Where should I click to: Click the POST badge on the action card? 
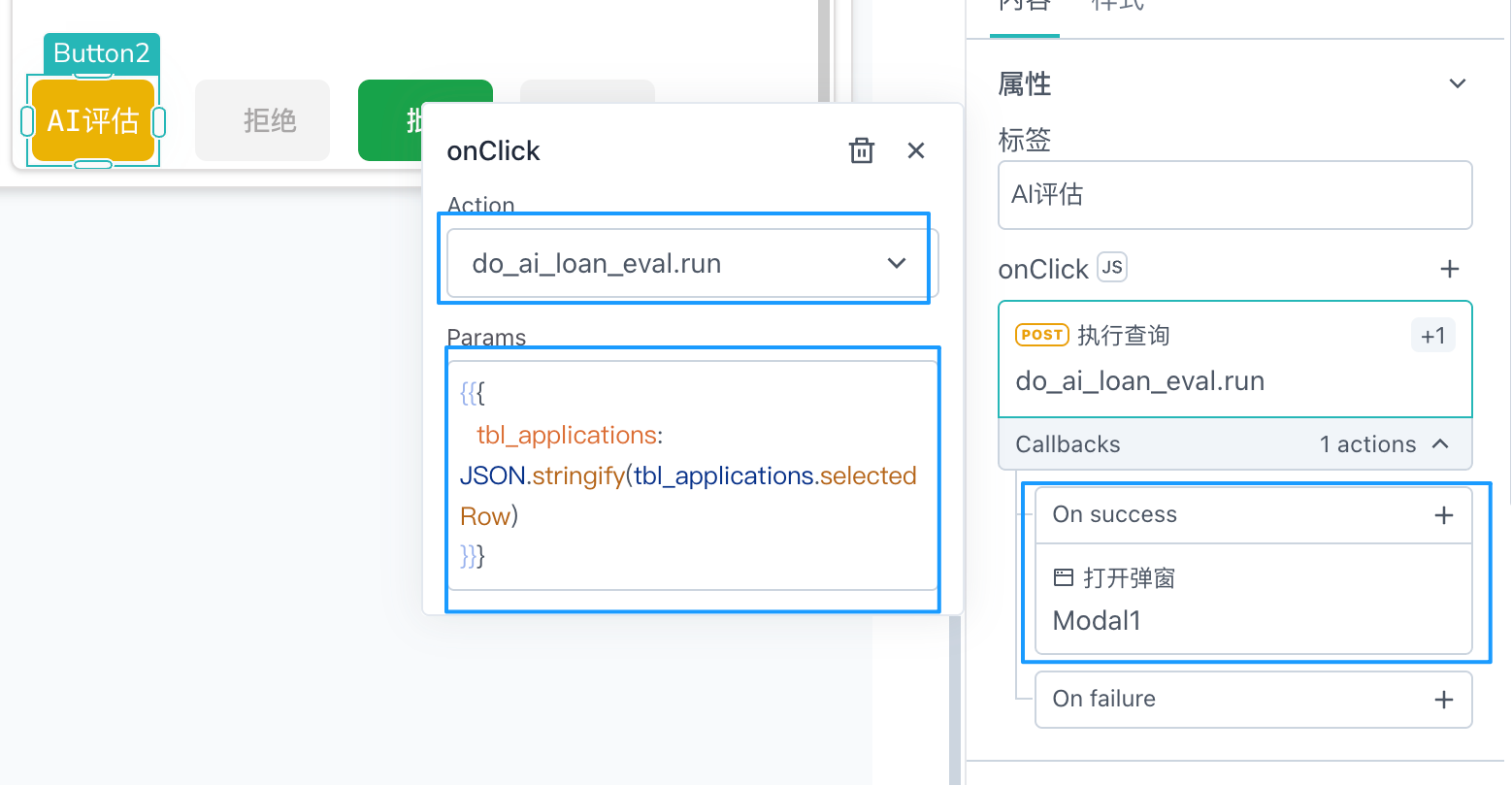point(1041,335)
